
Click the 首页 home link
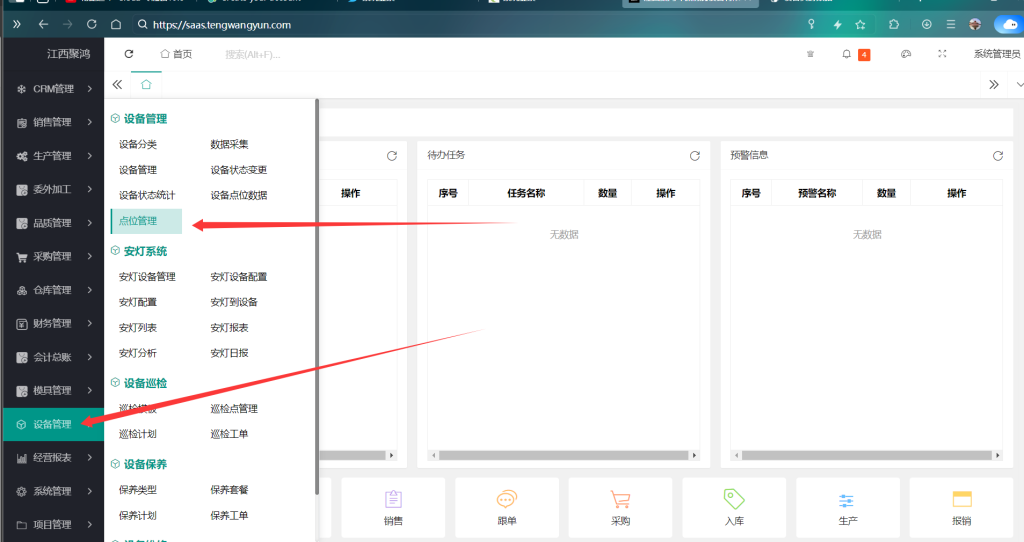pos(176,54)
